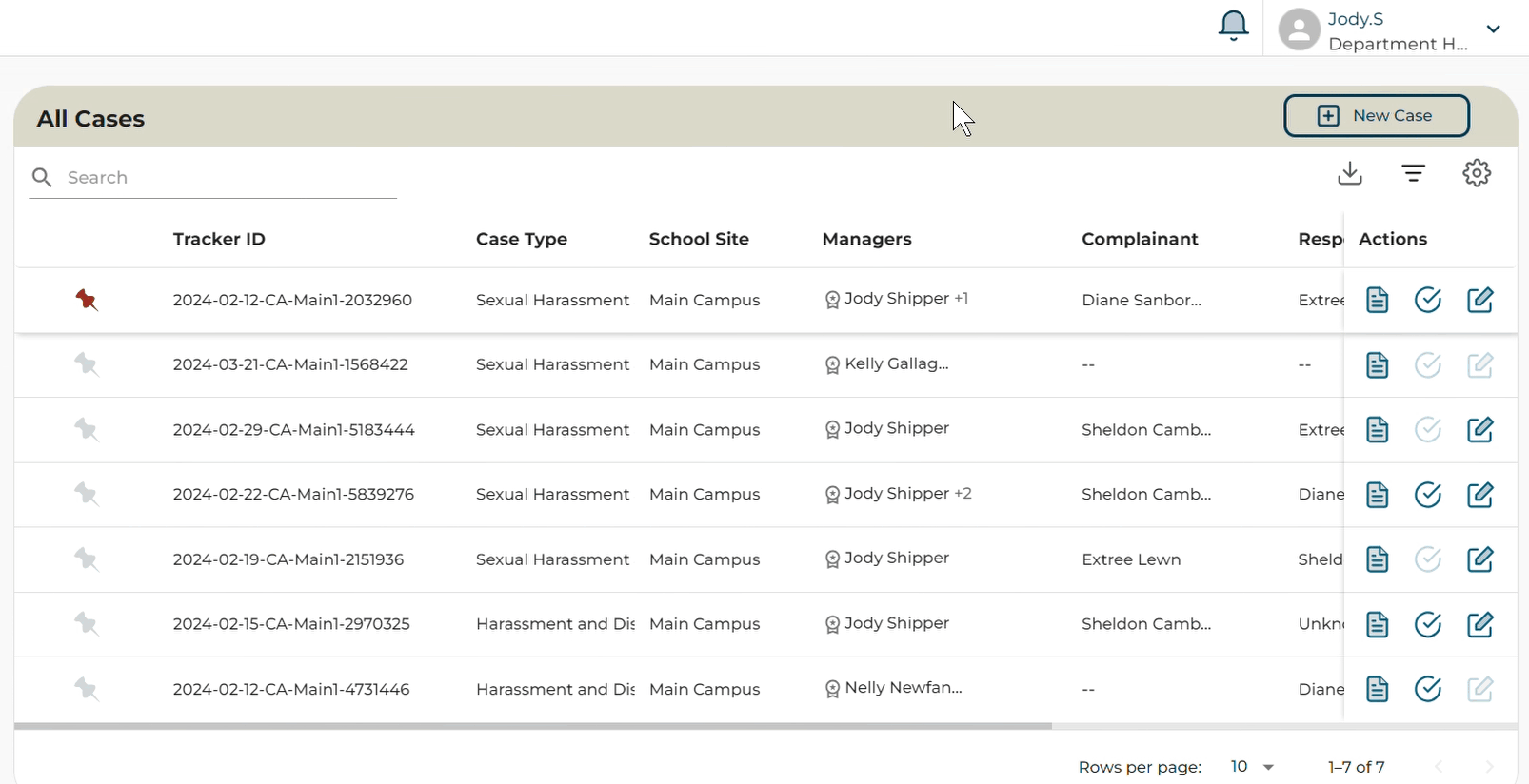This screenshot has height=784, width=1529.
Task: Download the cases list
Action: [x=1350, y=173]
